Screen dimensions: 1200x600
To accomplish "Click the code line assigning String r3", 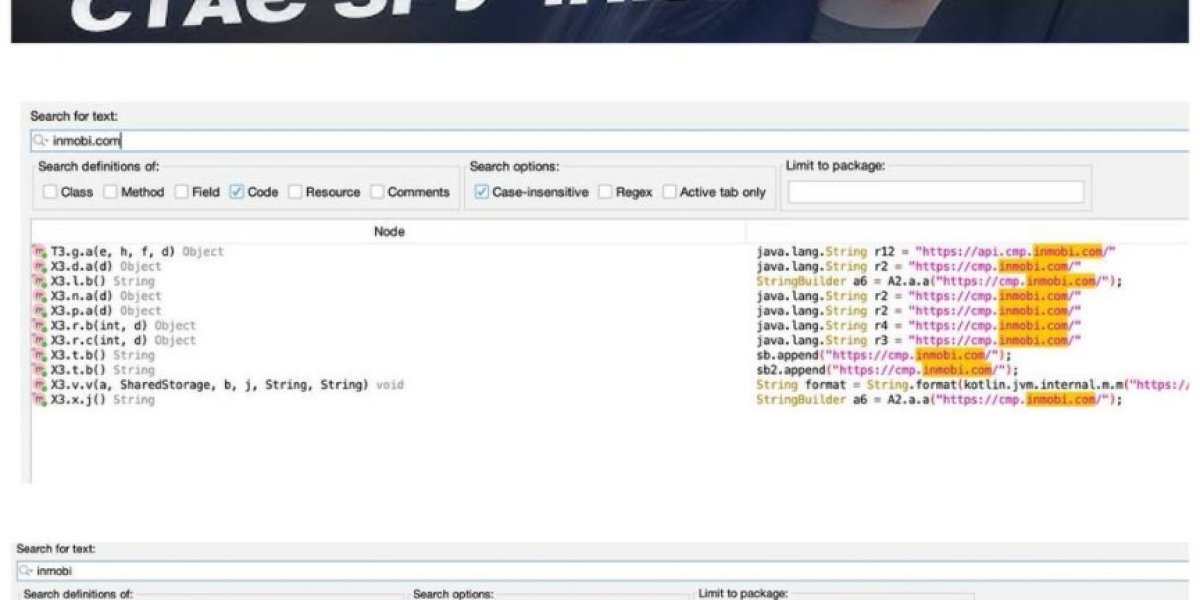I will [919, 341].
